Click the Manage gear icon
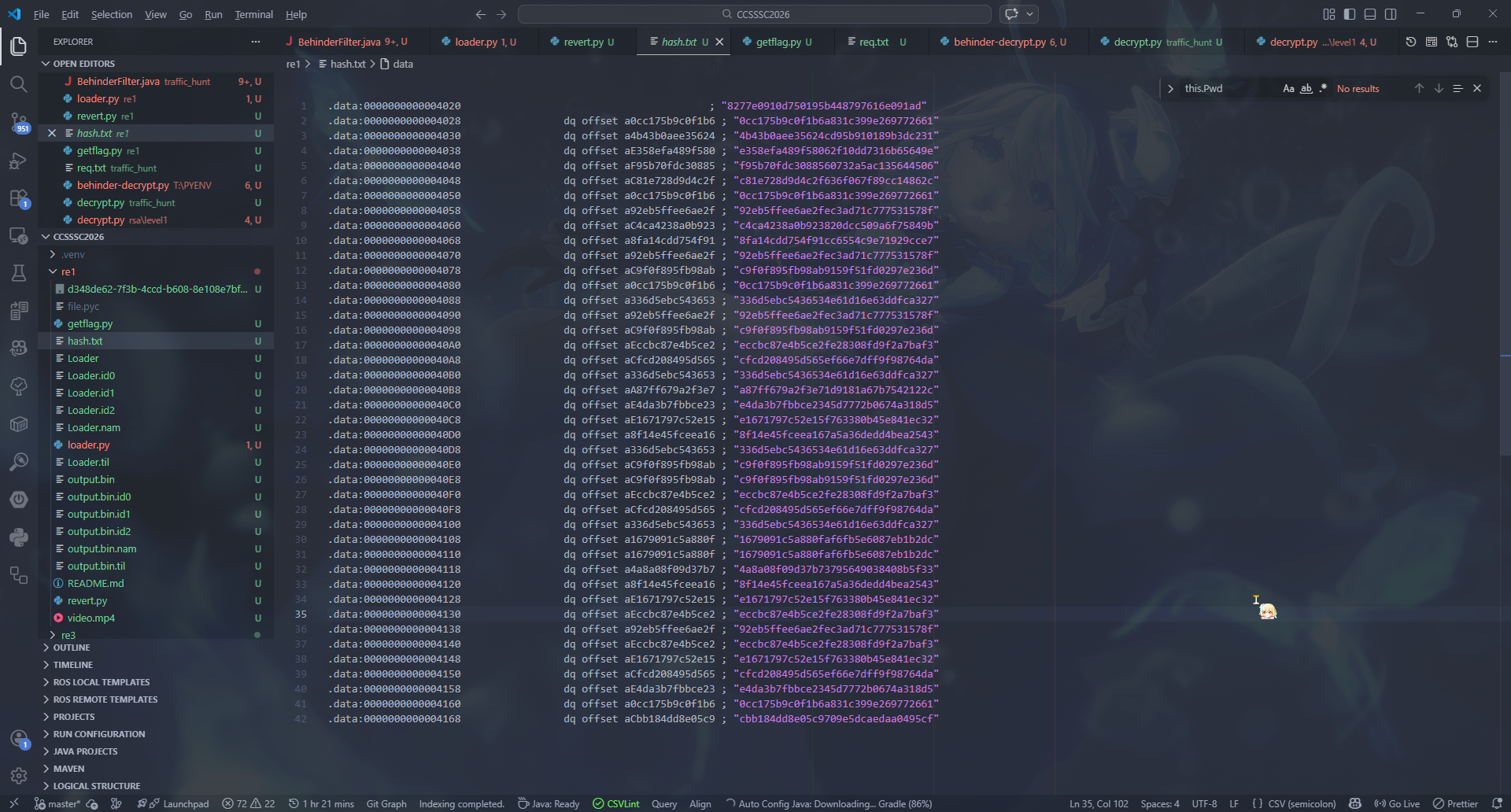 (x=19, y=776)
